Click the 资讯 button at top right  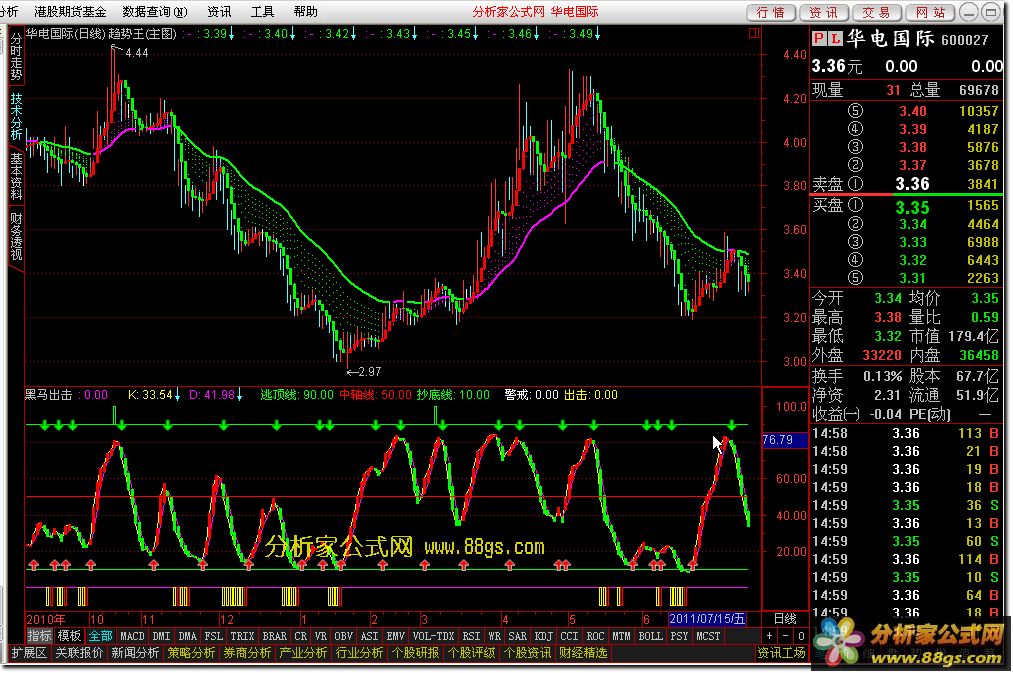(824, 12)
